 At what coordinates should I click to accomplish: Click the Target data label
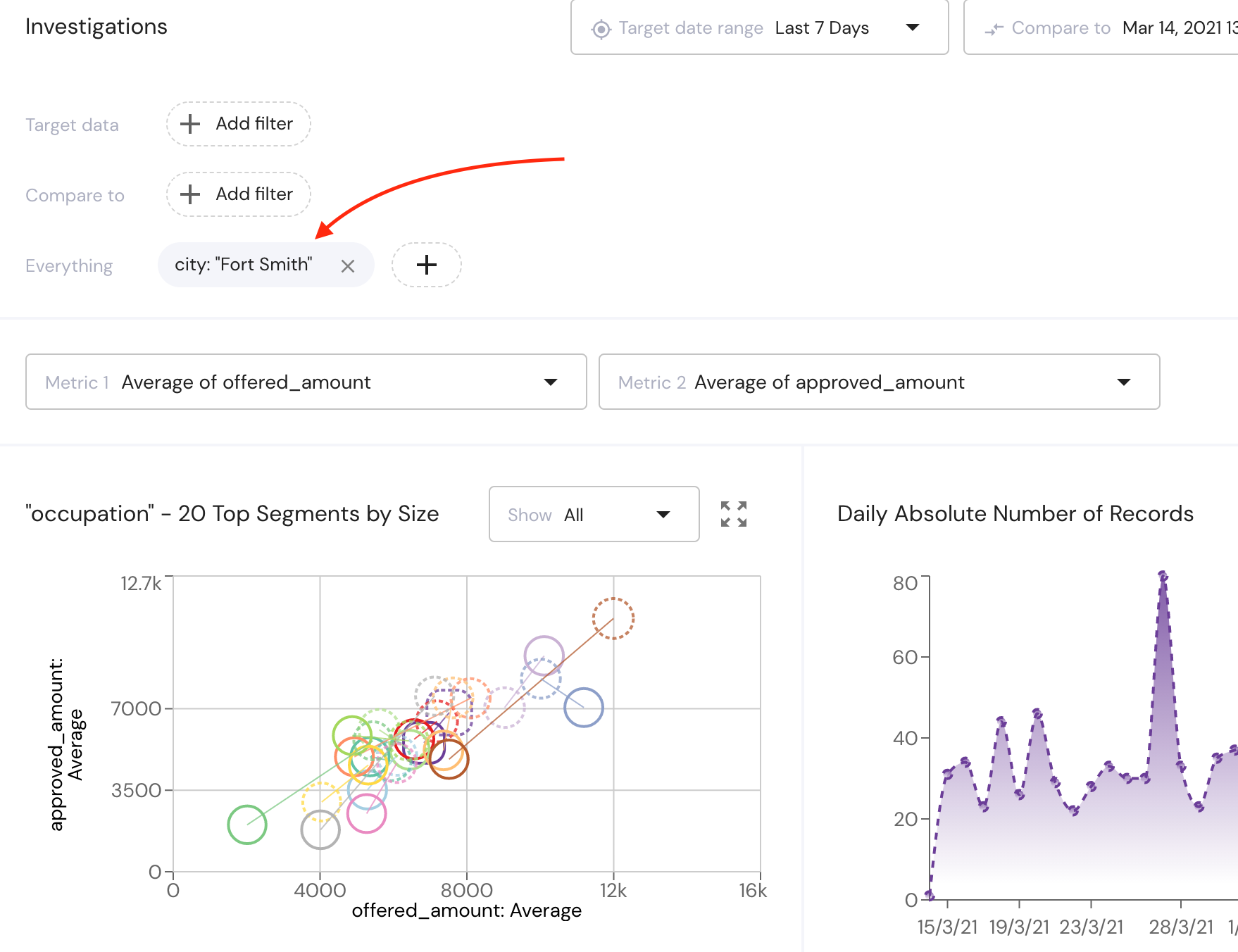click(72, 125)
